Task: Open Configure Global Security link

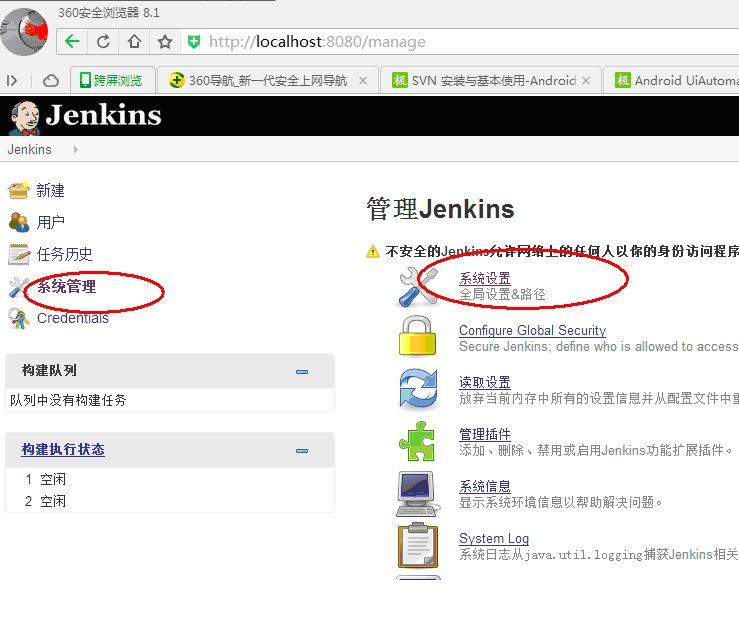Action: pyautogui.click(x=533, y=330)
